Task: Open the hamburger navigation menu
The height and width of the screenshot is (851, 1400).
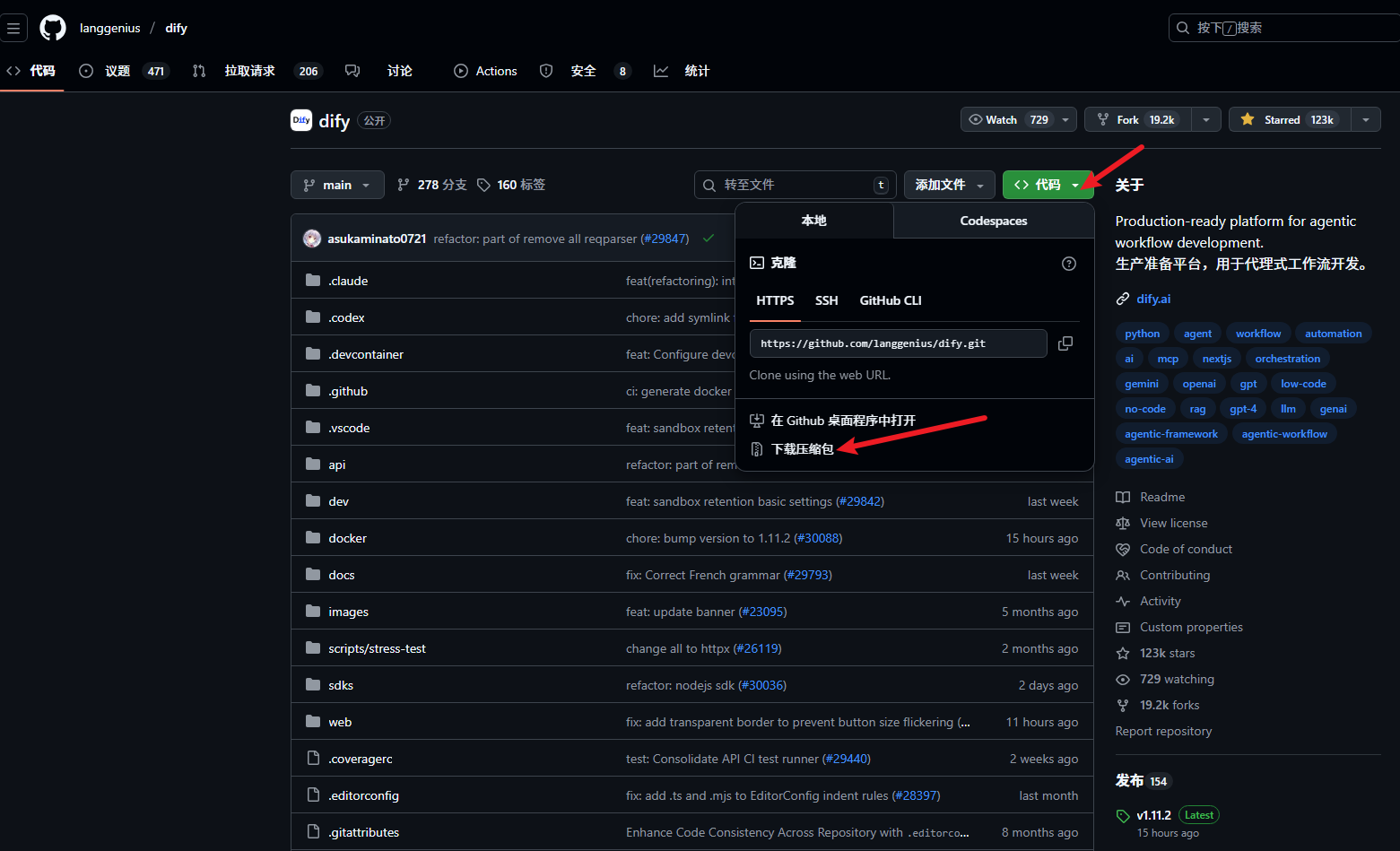Action: [x=13, y=28]
